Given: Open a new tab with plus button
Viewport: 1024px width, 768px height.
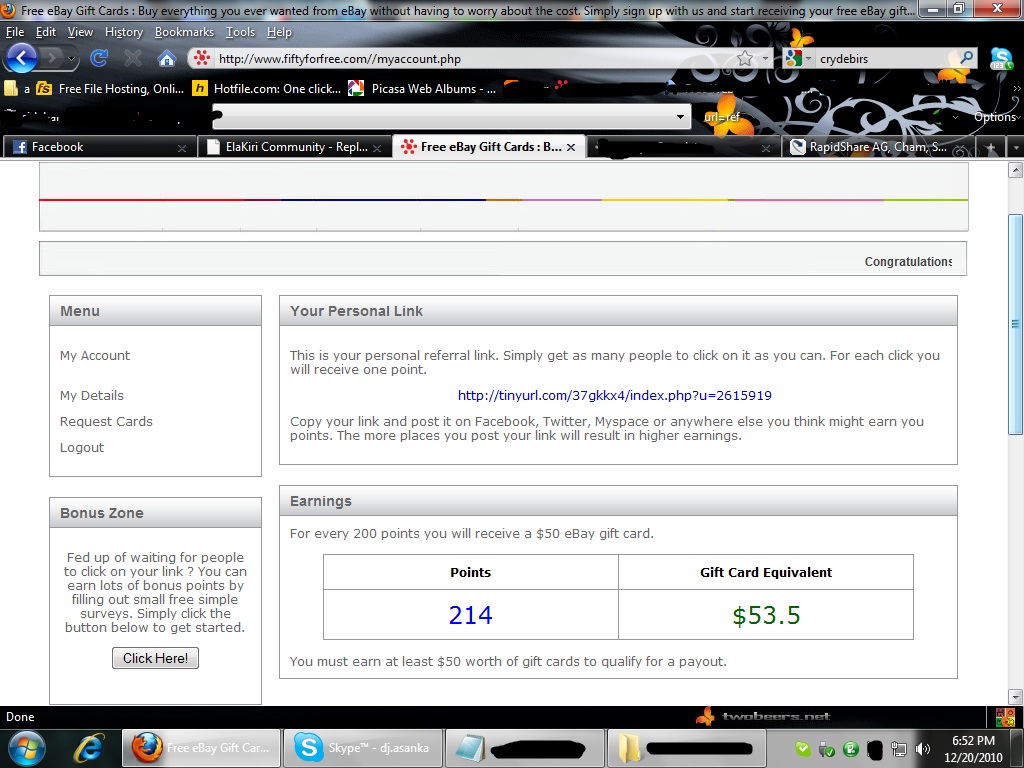Looking at the screenshot, I should point(991,148).
